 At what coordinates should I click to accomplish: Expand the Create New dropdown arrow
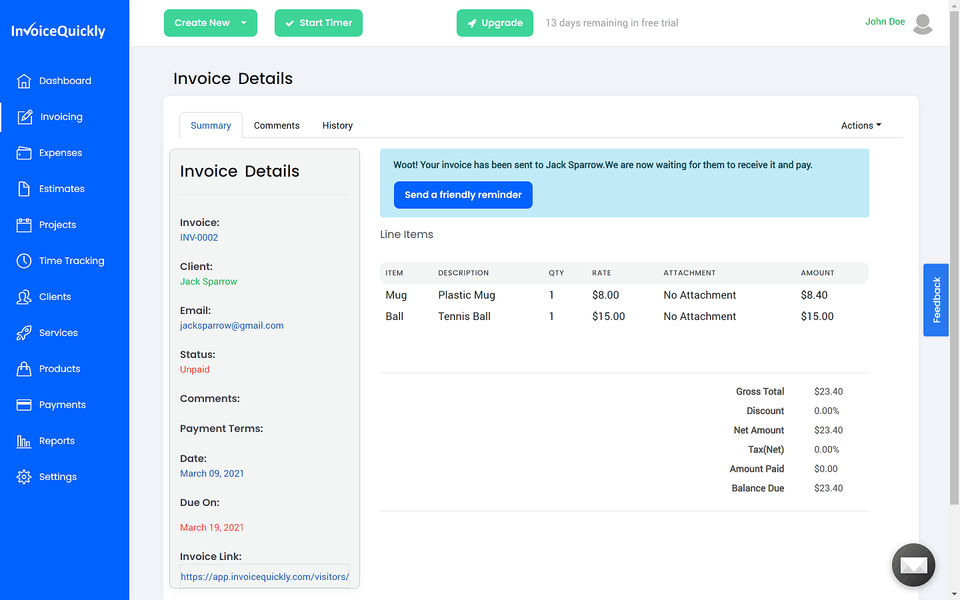[244, 23]
